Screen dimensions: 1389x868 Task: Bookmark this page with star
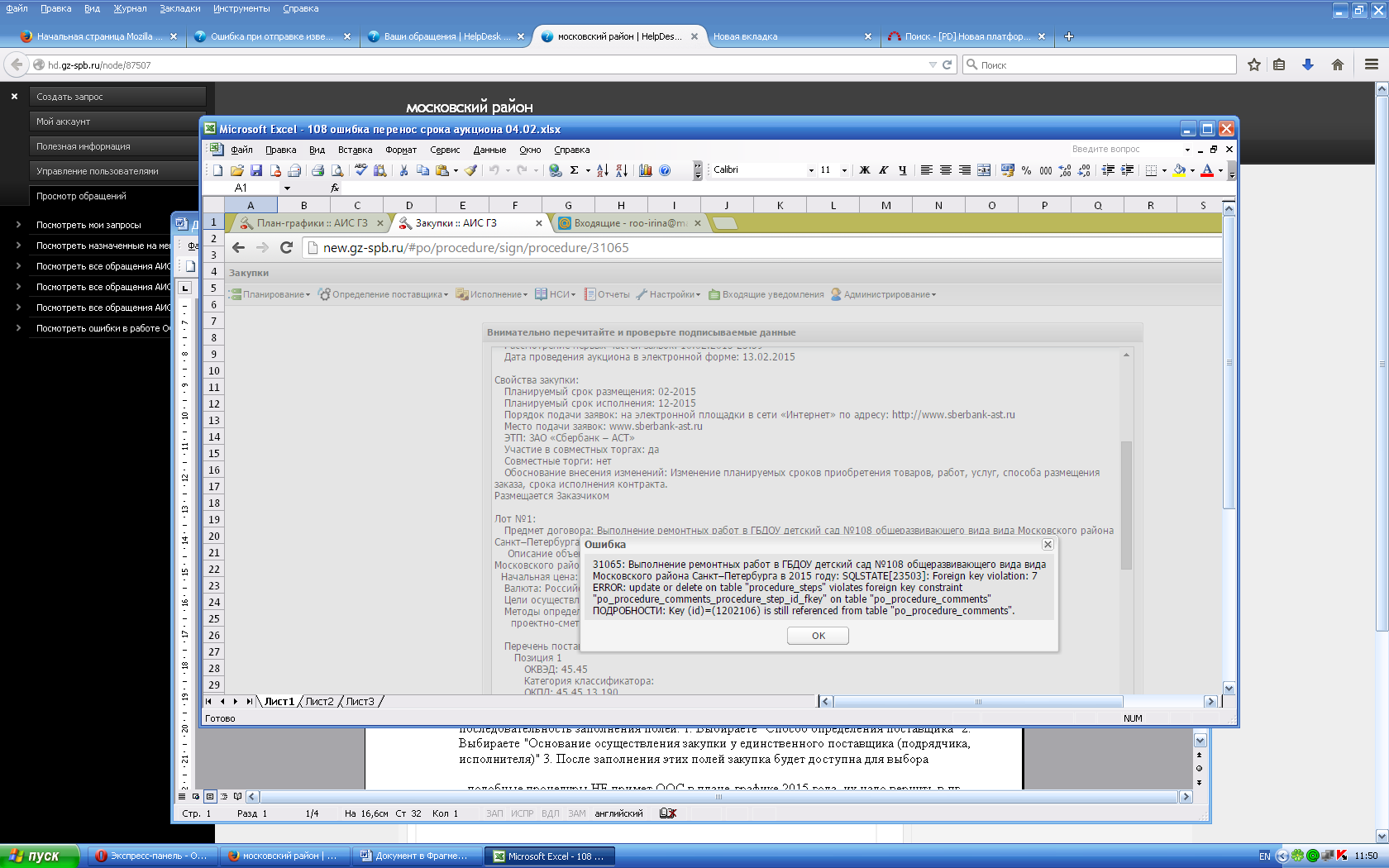click(x=1254, y=64)
